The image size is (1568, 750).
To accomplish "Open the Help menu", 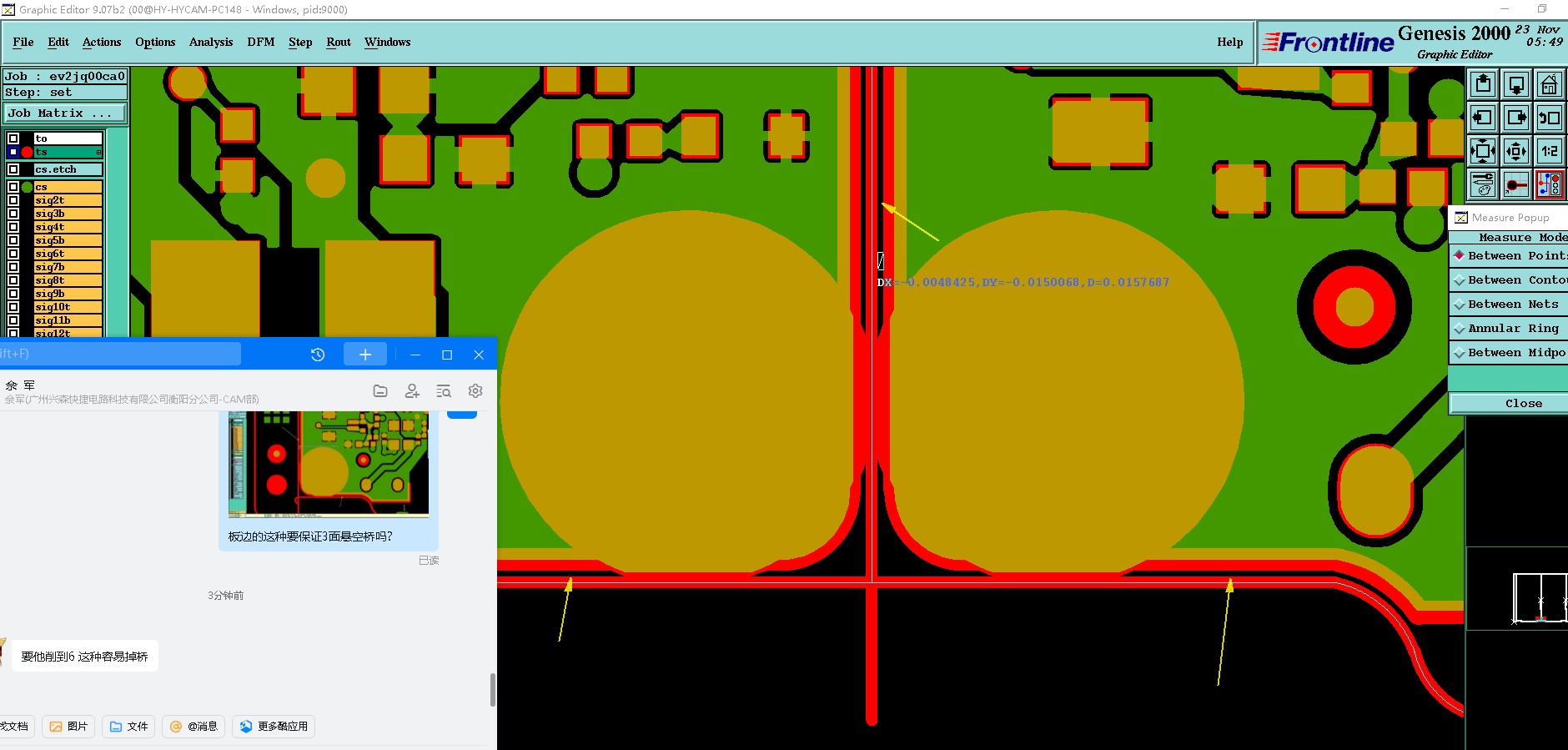I will pos(1230,42).
